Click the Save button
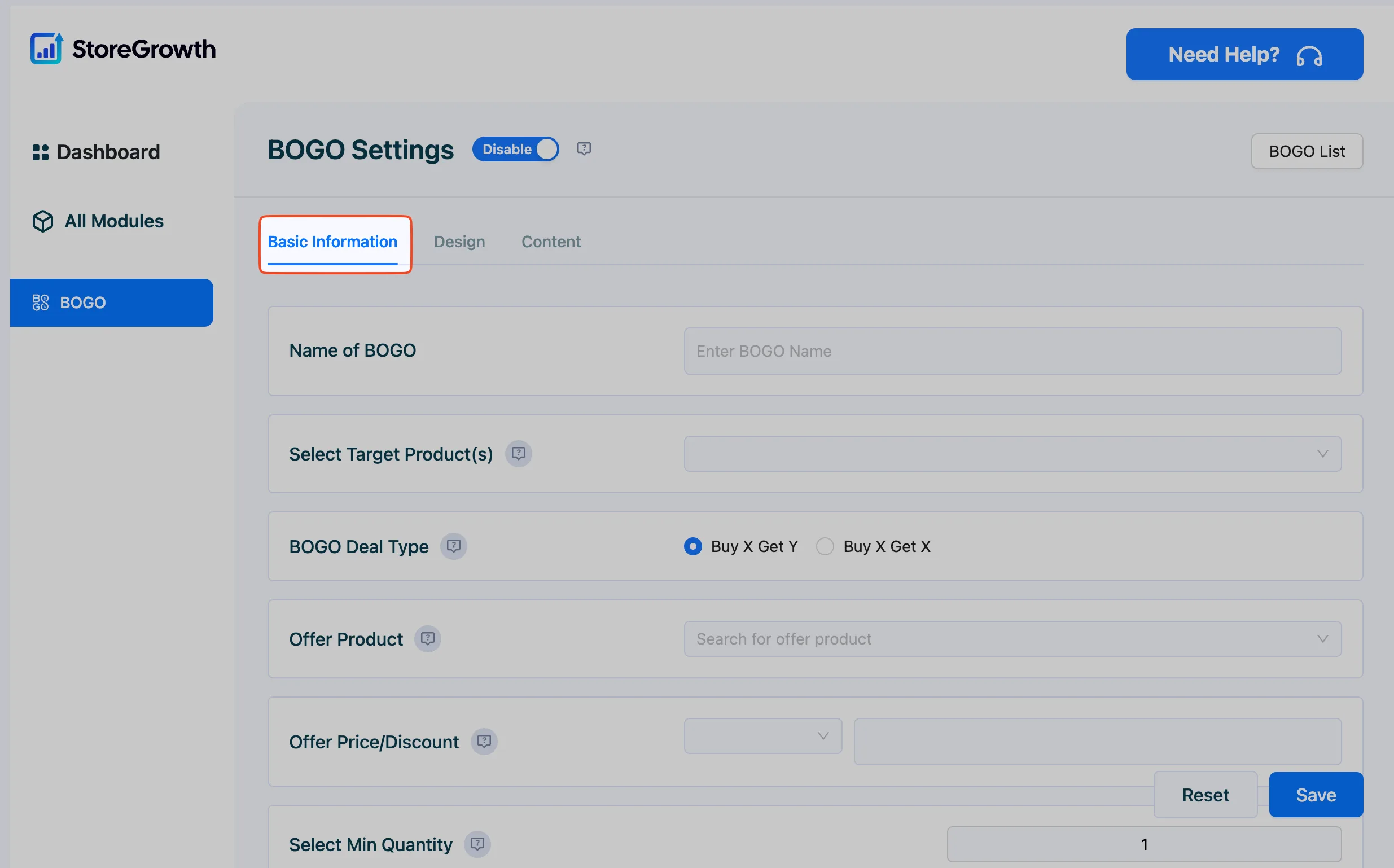This screenshot has width=1394, height=868. click(x=1316, y=795)
